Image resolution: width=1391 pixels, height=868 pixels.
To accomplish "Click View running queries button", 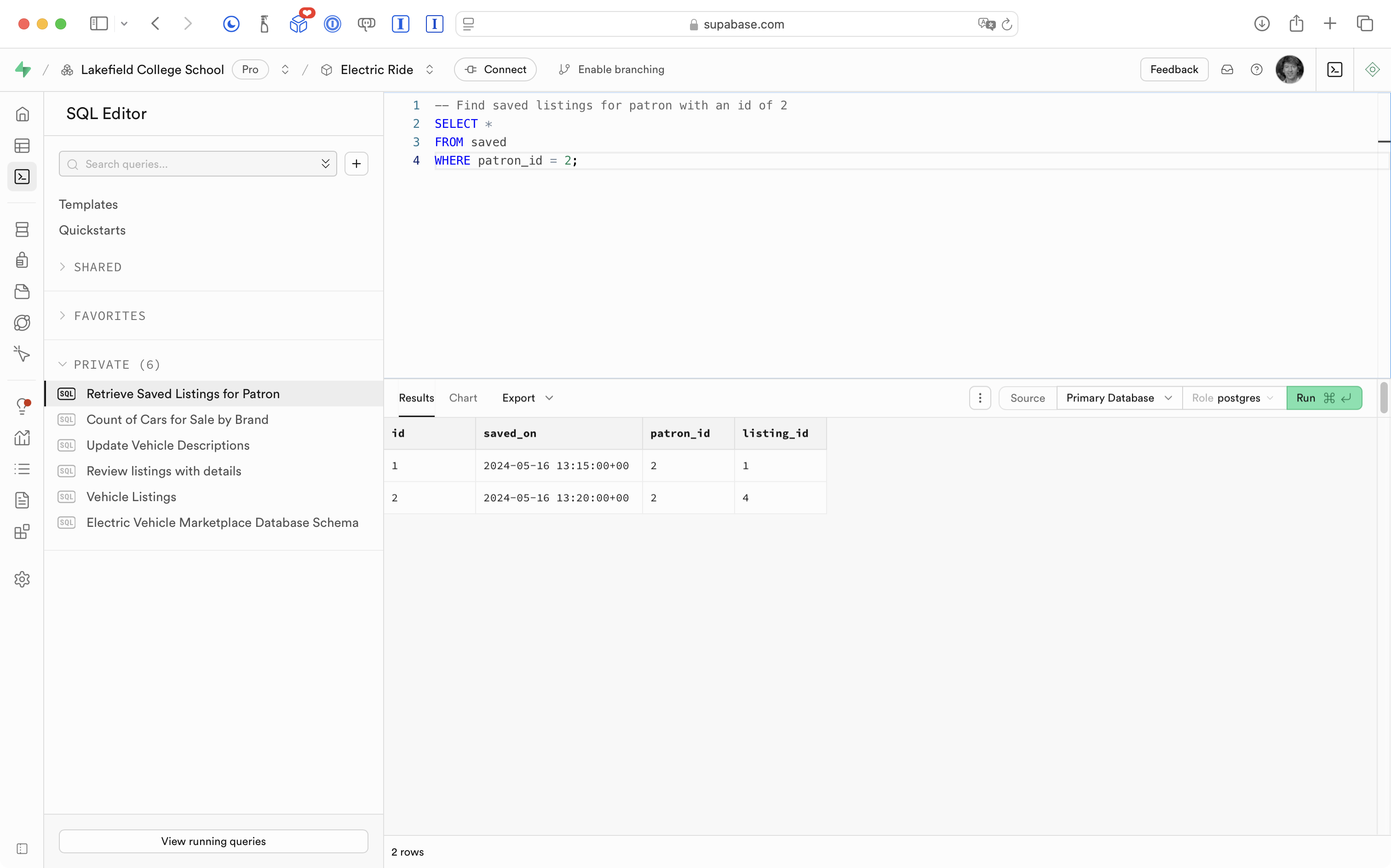I will [213, 841].
